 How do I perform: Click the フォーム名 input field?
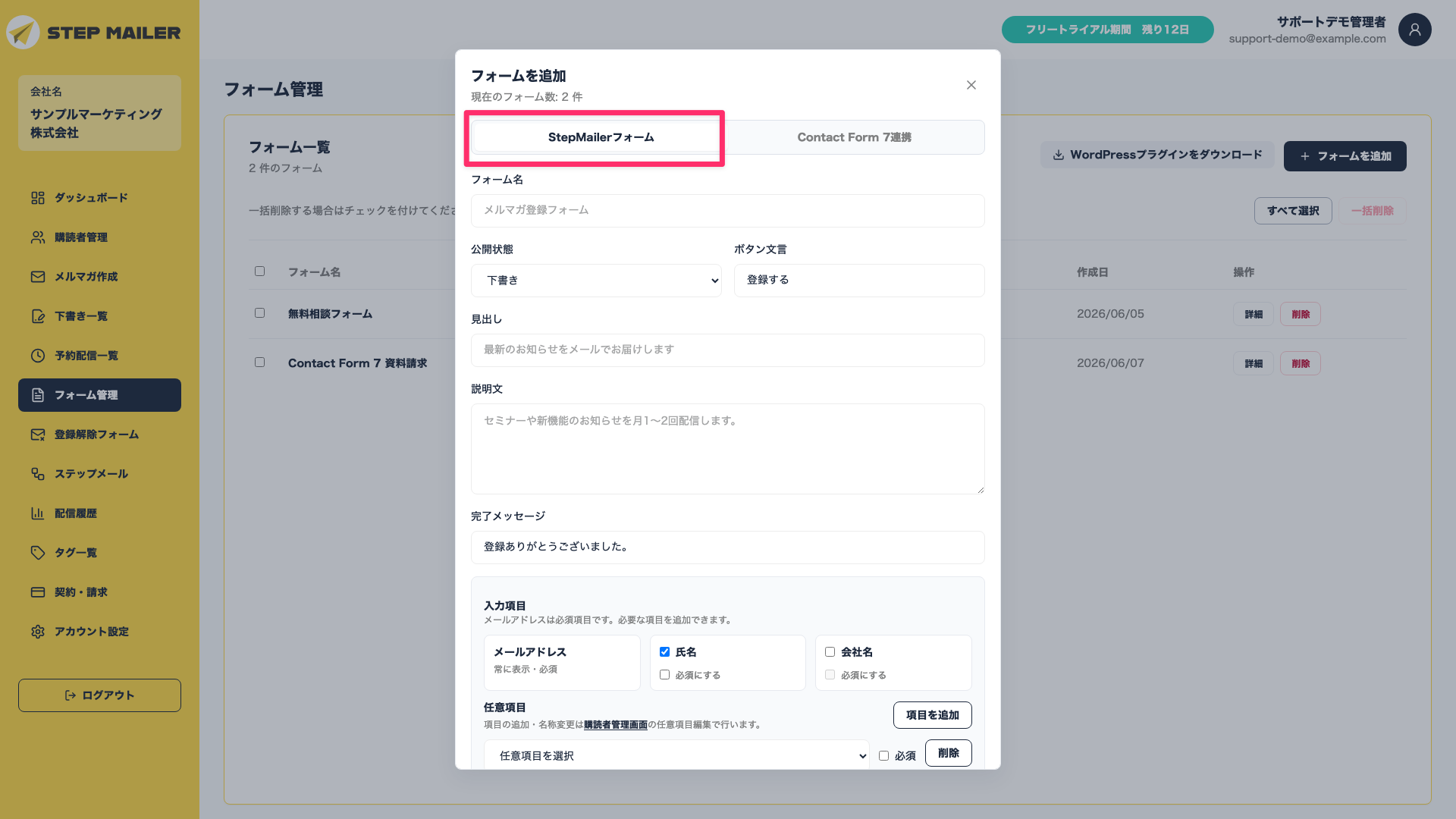(x=727, y=211)
